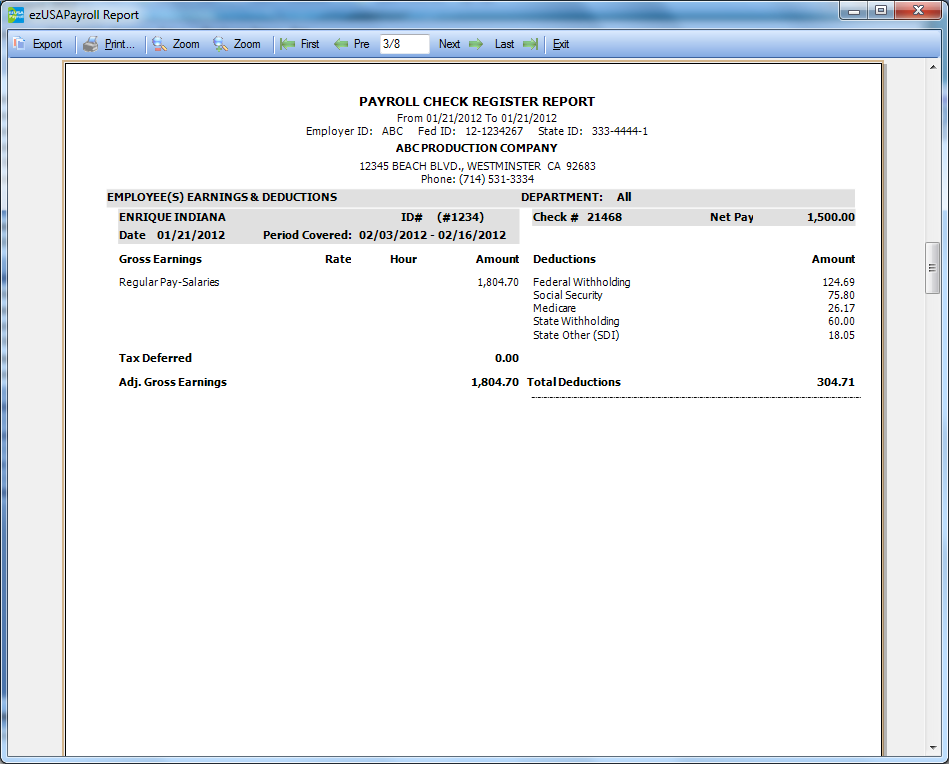Advance to Next report page

(x=460, y=44)
